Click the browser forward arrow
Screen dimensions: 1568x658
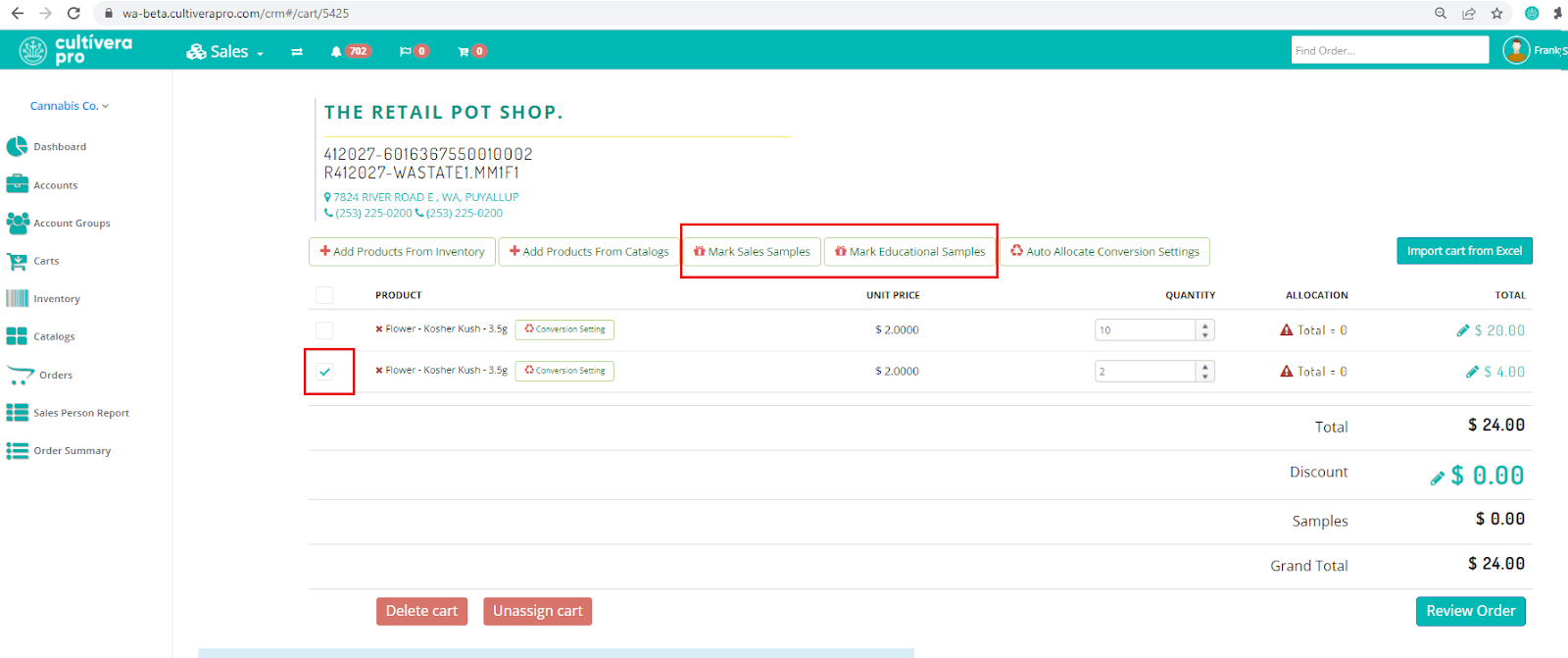tap(45, 13)
